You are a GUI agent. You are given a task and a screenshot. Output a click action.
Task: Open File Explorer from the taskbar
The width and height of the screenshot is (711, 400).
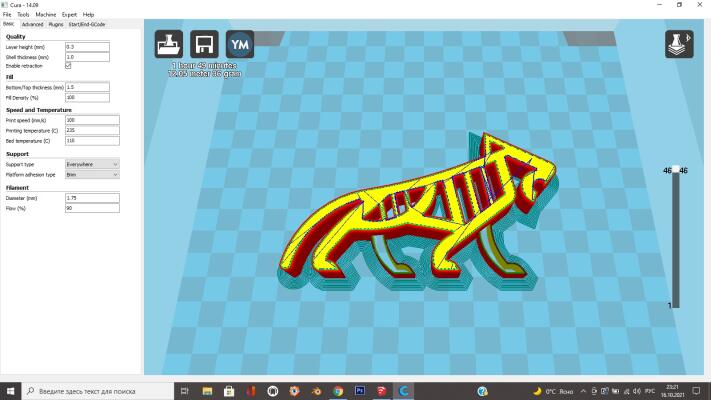pos(207,391)
